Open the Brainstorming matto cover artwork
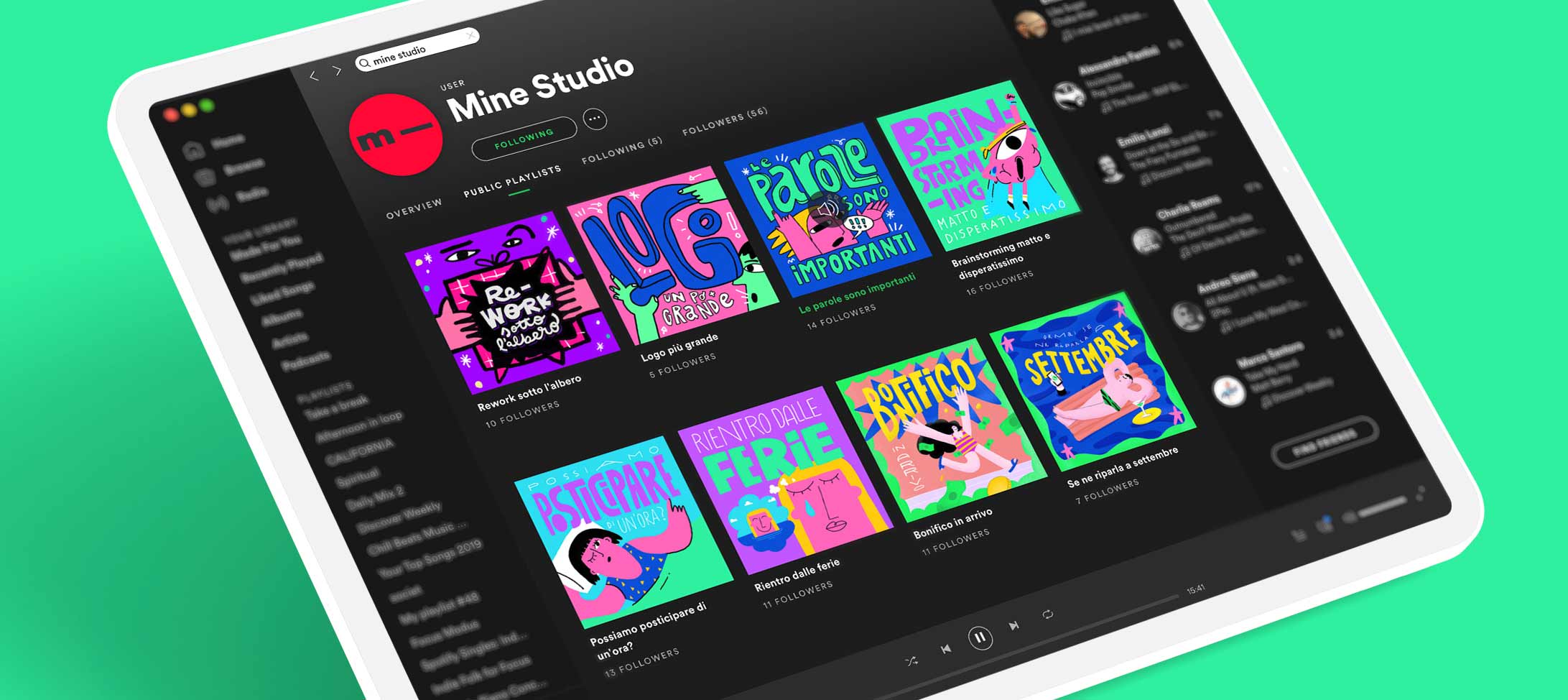The width and height of the screenshot is (1568, 700). [x=978, y=167]
